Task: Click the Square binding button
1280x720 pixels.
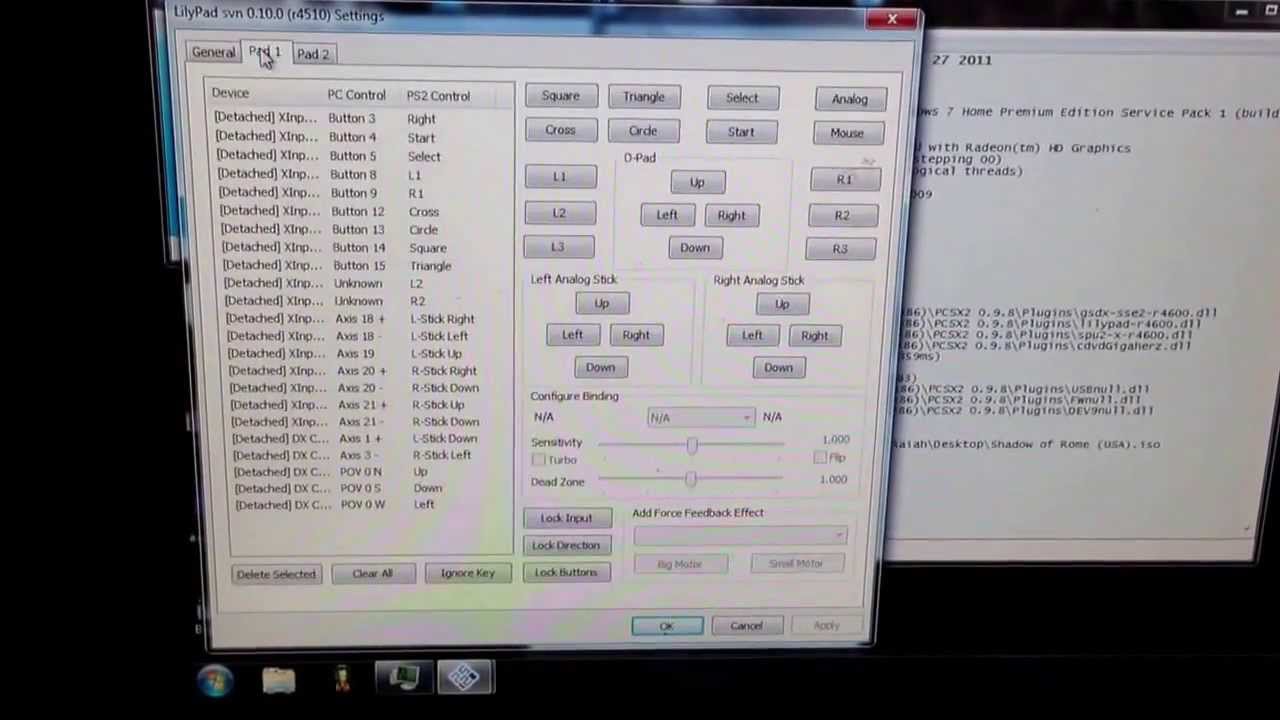Action: coord(560,96)
